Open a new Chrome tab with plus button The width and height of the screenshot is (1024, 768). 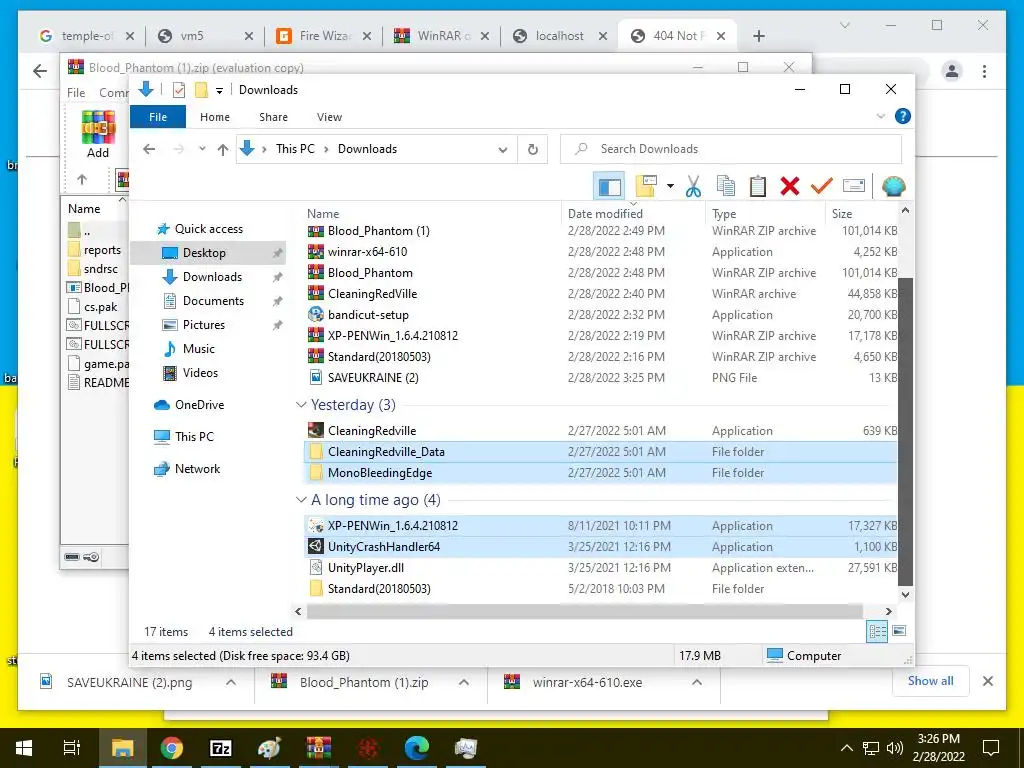coord(758,36)
